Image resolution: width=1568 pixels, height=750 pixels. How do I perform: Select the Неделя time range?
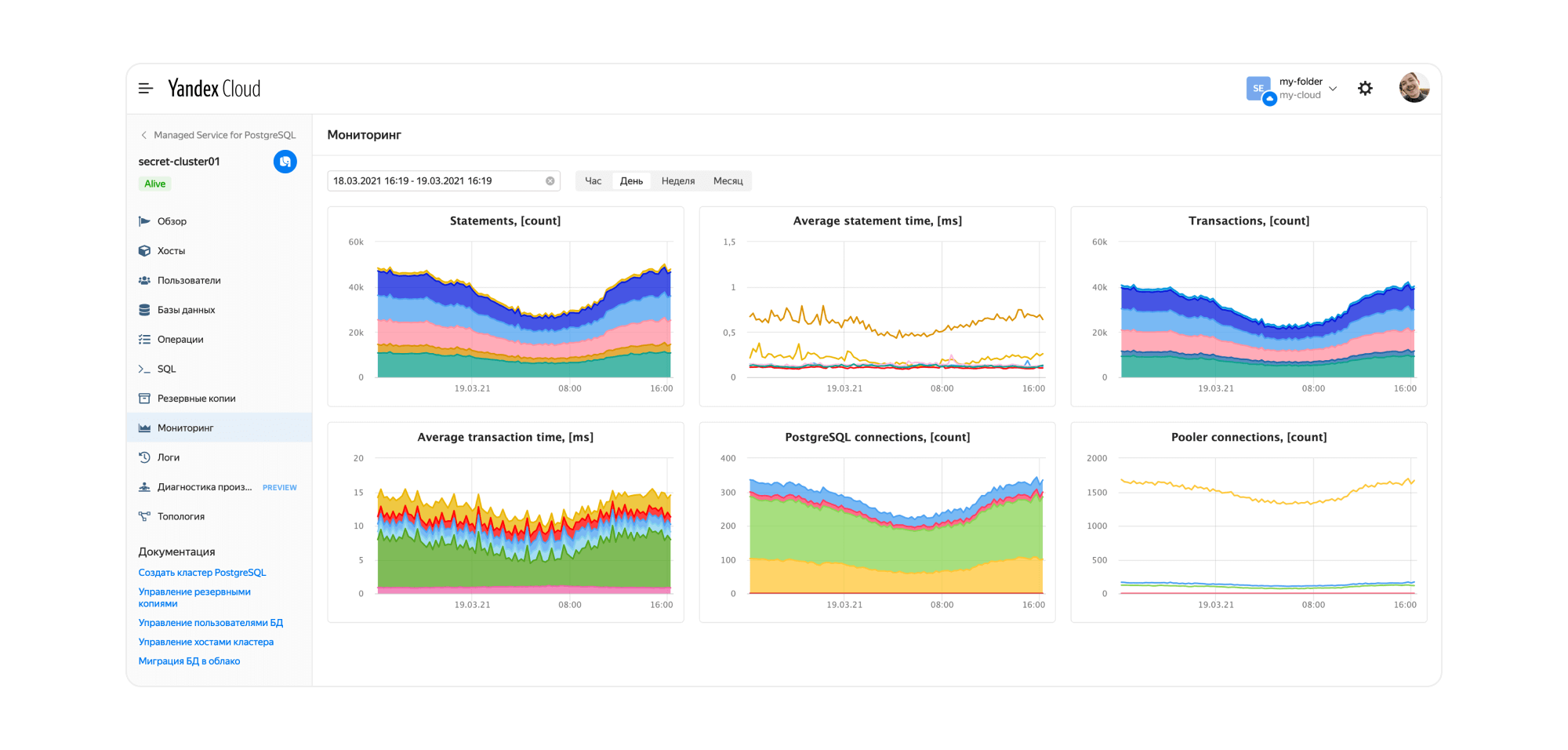click(x=678, y=181)
